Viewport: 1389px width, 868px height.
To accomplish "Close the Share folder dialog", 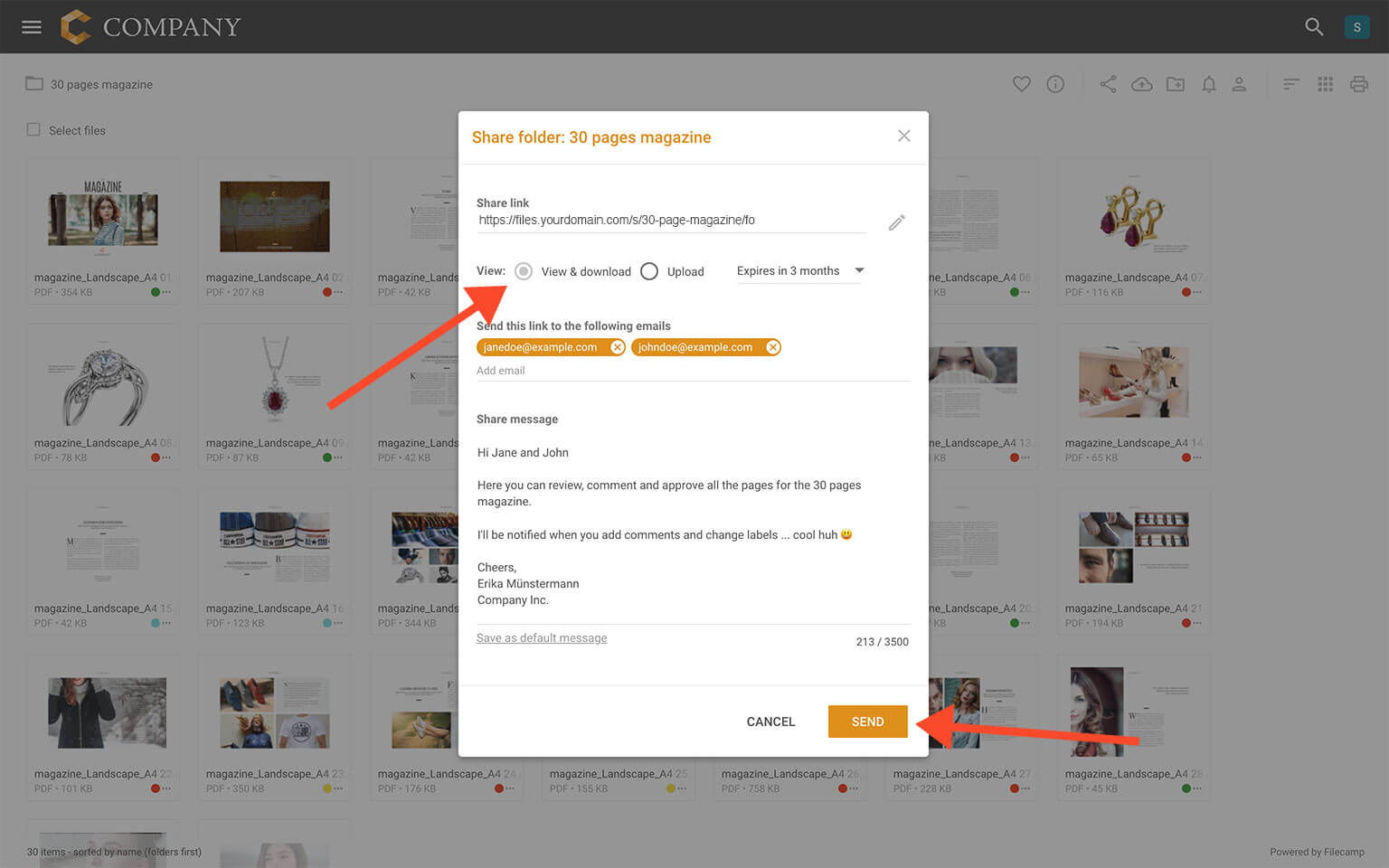I will (903, 137).
